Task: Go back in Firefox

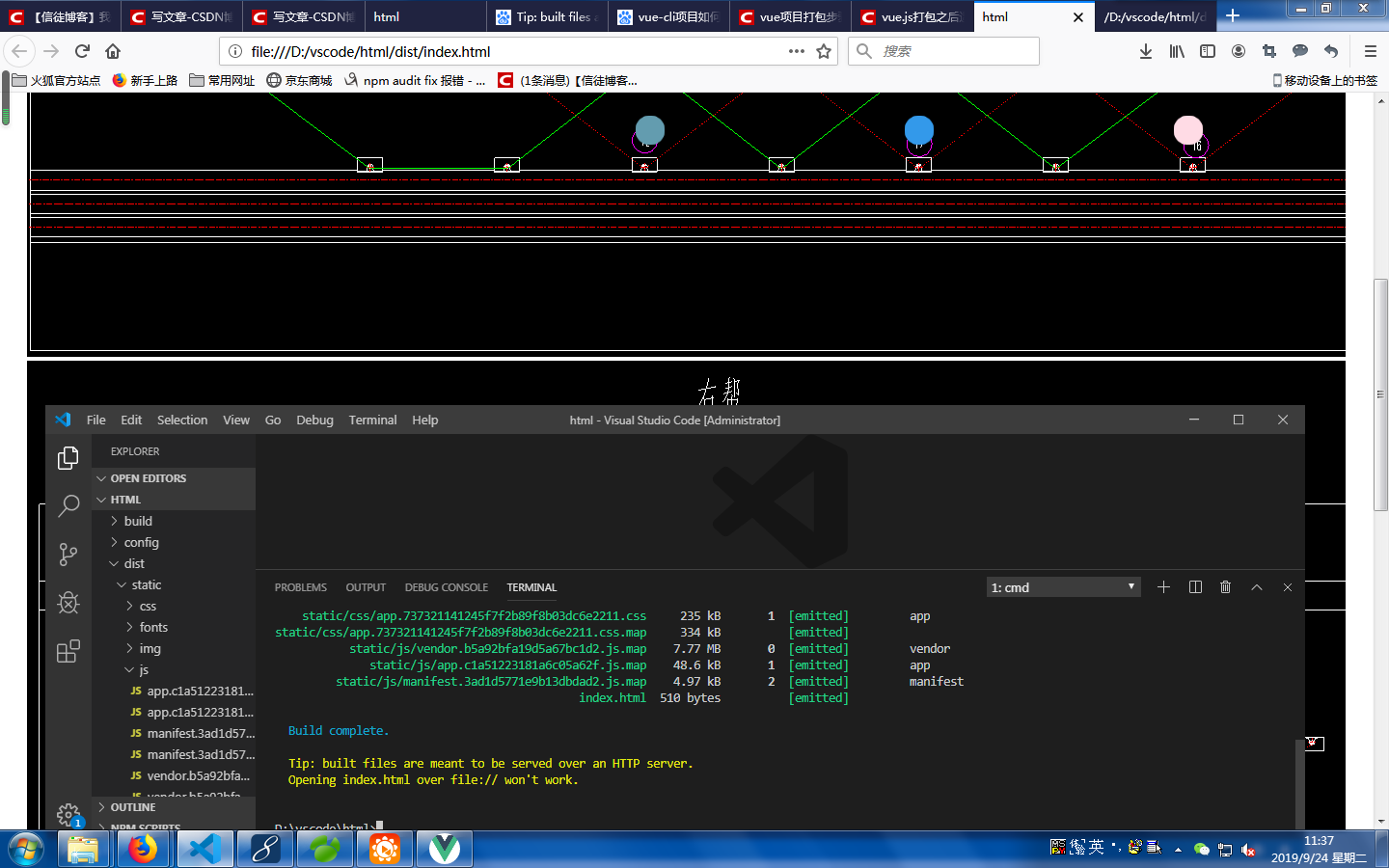Action: click(x=19, y=51)
